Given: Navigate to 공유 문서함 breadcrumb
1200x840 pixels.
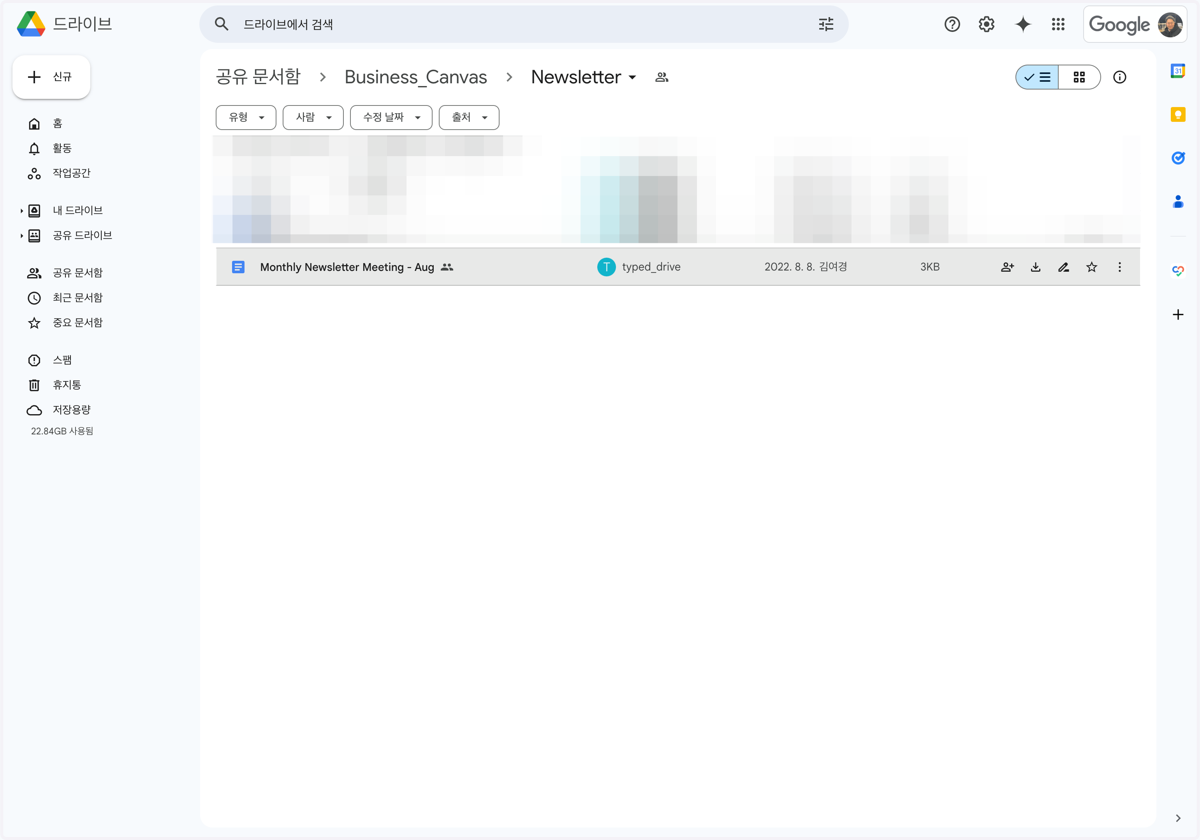Looking at the screenshot, I should tap(258, 77).
